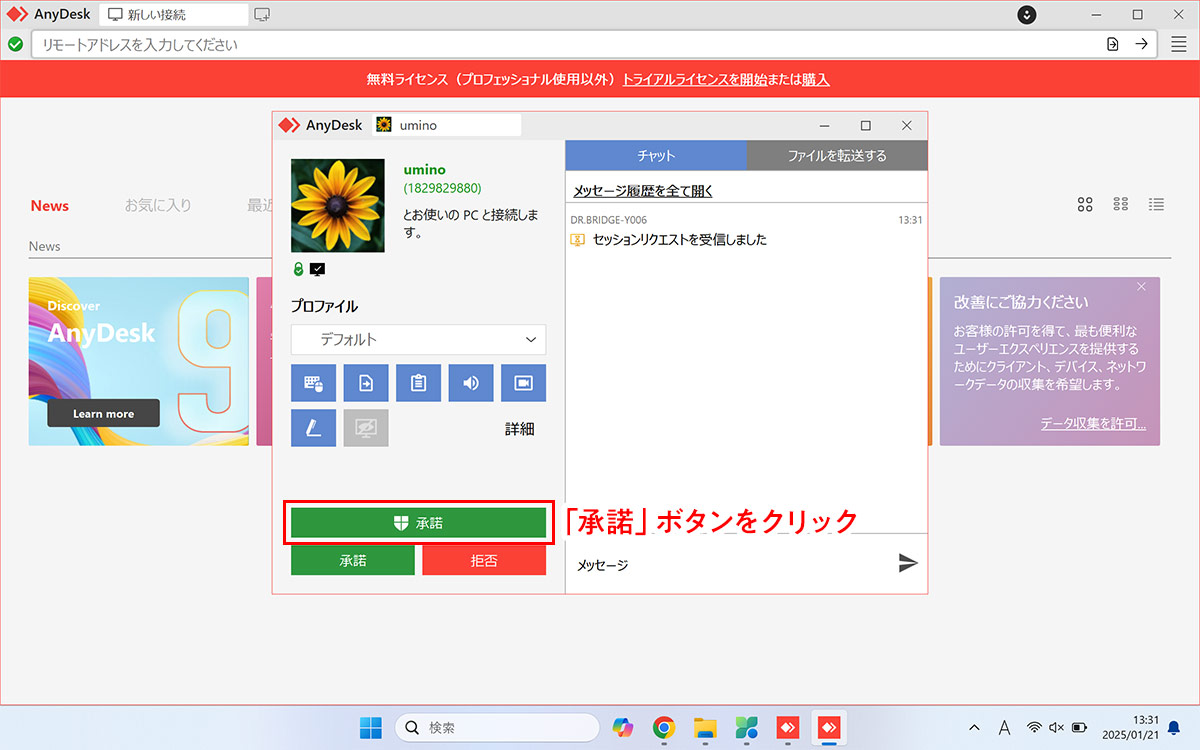Click the 購入 purchase link

[x=815, y=79]
